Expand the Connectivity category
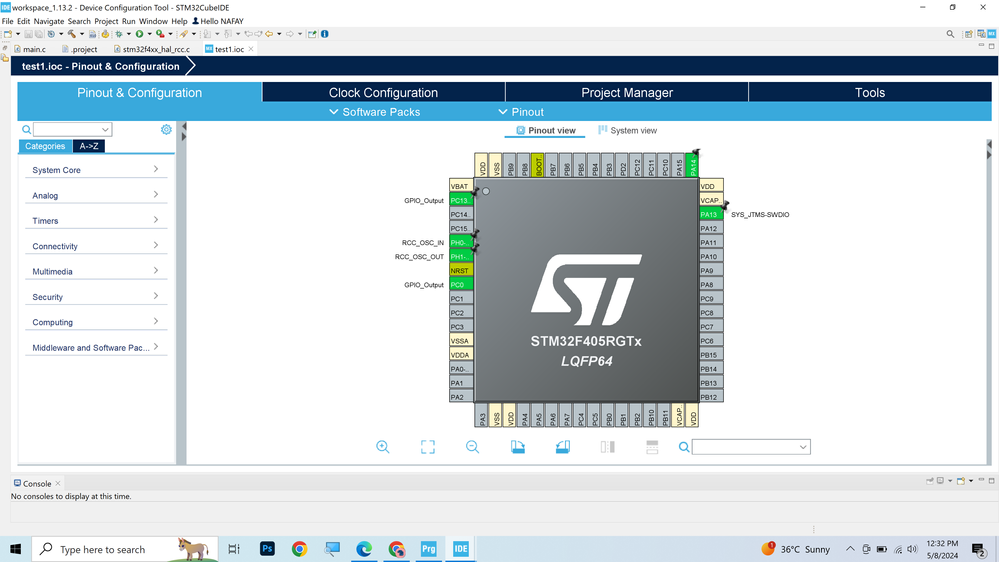 pos(96,247)
